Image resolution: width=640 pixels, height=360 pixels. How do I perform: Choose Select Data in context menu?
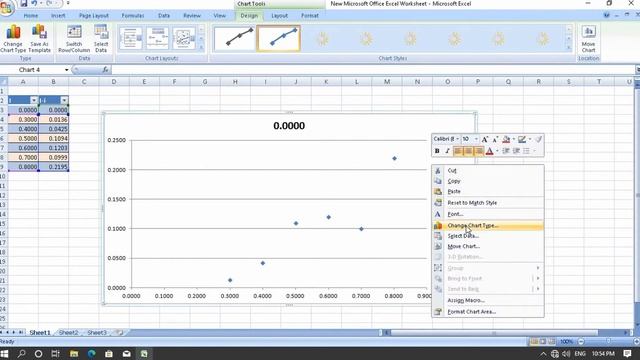click(x=488, y=236)
